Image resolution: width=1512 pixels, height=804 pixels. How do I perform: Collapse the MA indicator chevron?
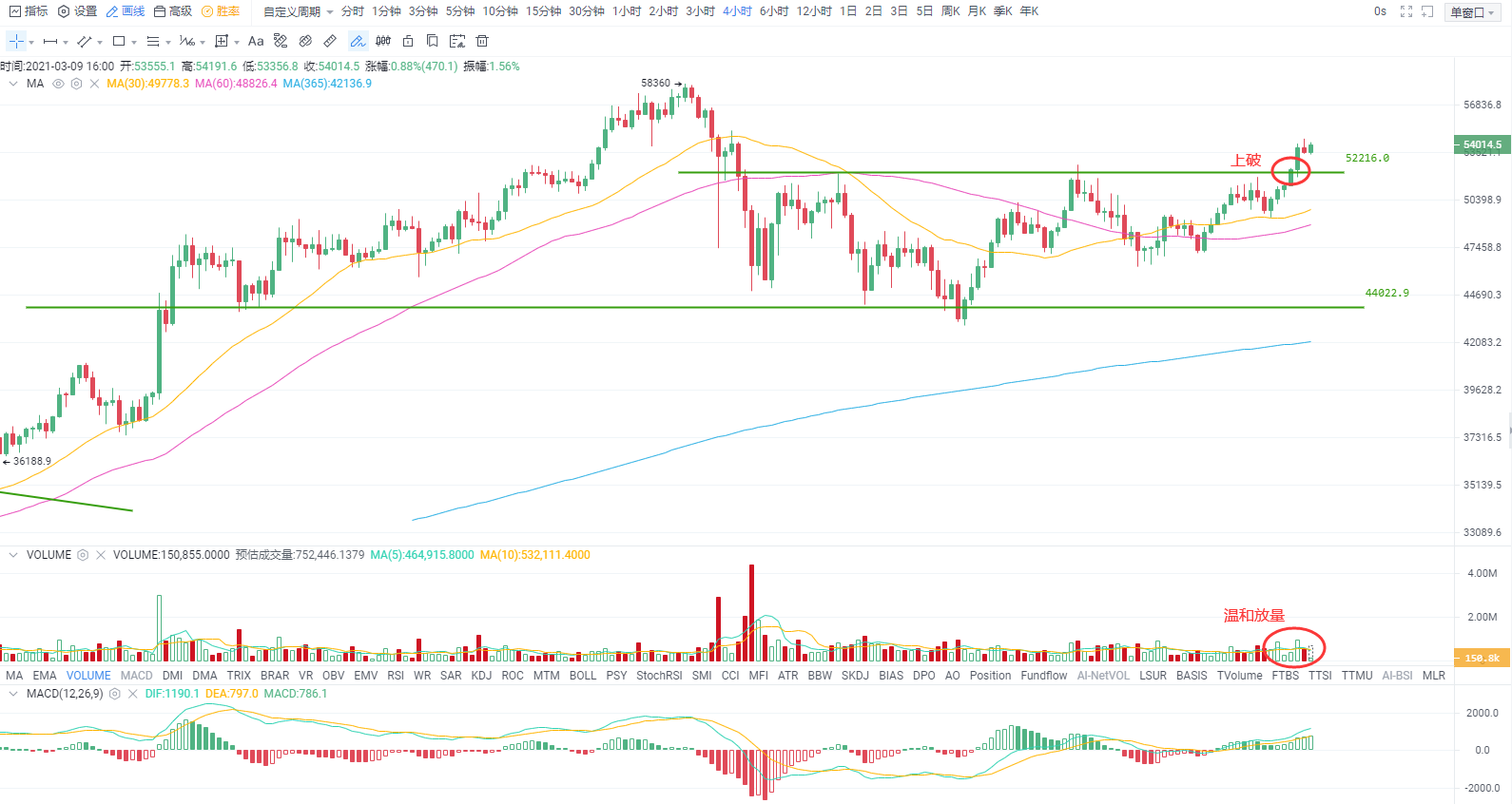[x=13, y=84]
